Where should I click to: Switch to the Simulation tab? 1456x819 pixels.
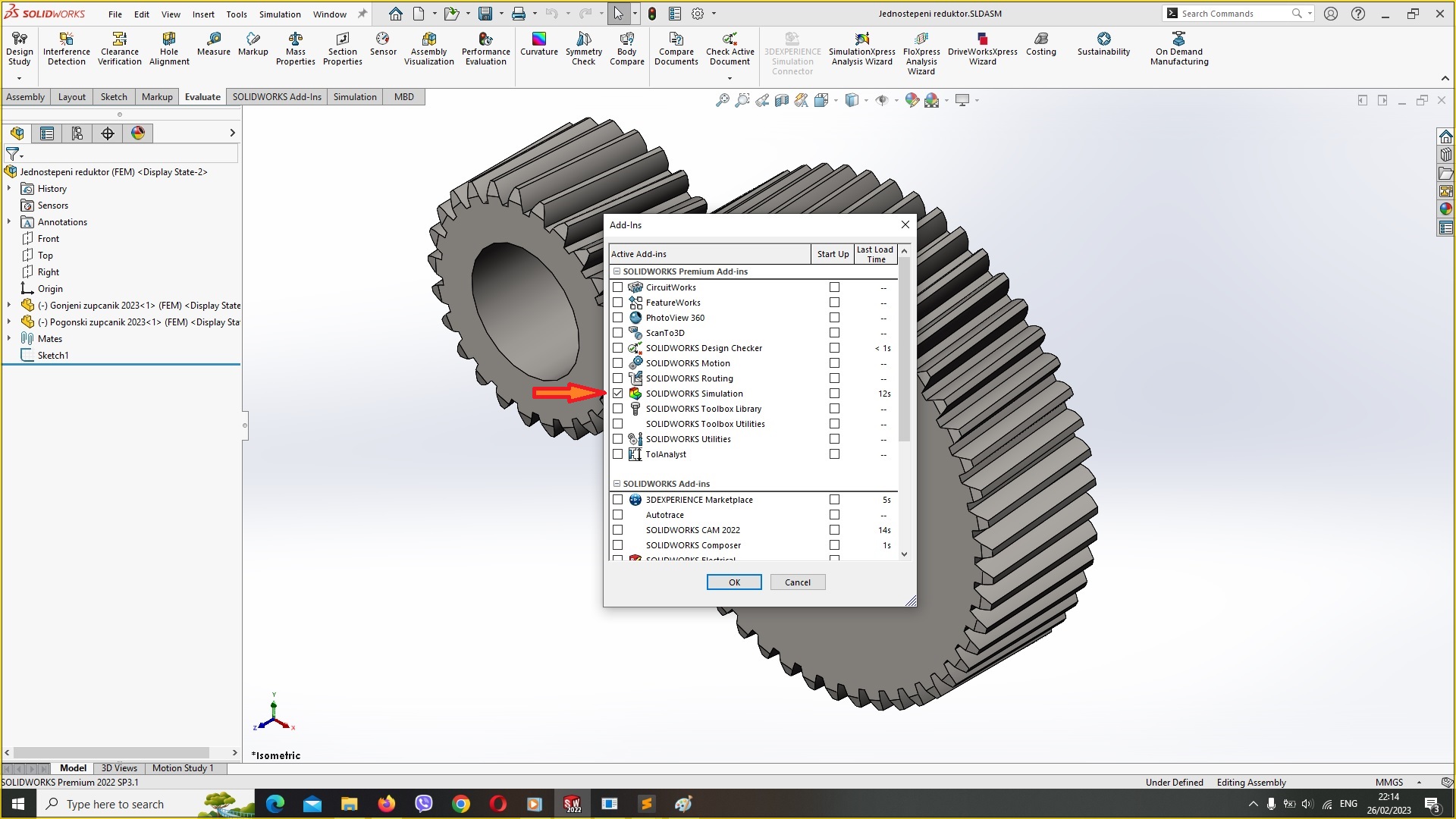tap(355, 96)
